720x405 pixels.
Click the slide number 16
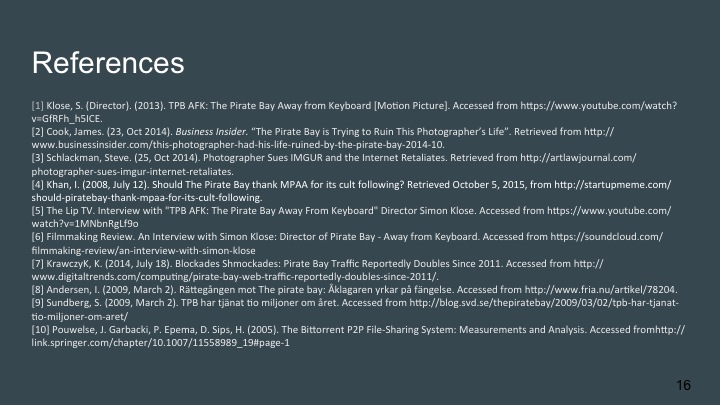684,385
